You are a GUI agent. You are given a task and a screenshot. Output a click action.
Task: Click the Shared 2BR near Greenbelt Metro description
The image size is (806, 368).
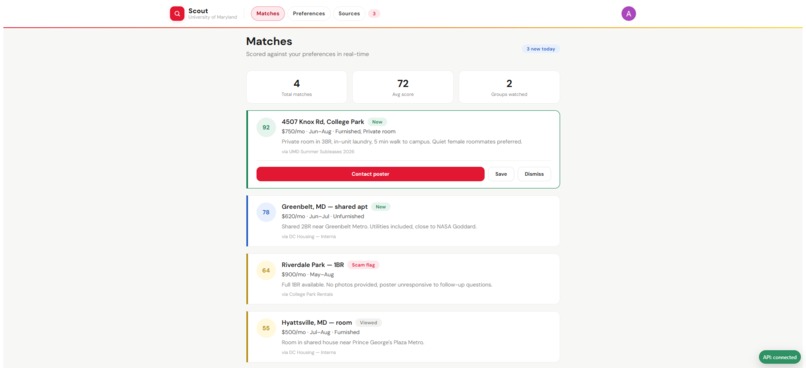tap(379, 226)
